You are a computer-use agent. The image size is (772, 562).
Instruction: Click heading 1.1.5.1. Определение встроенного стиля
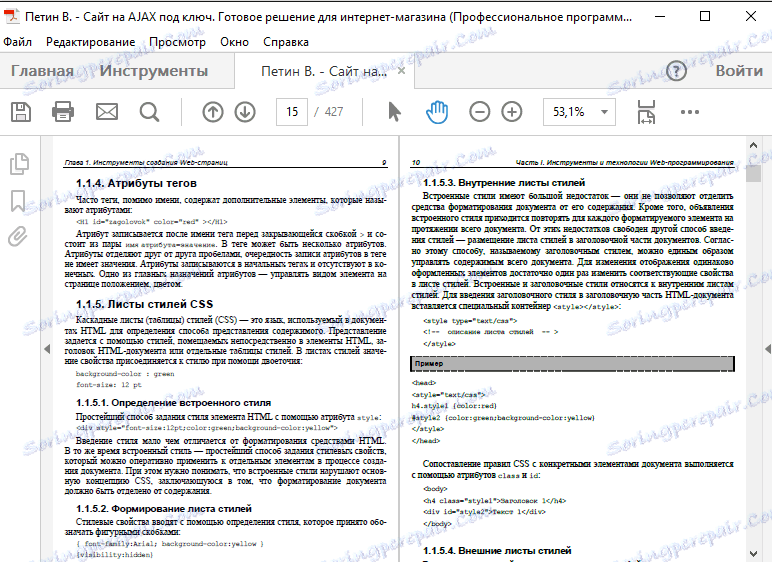173,403
